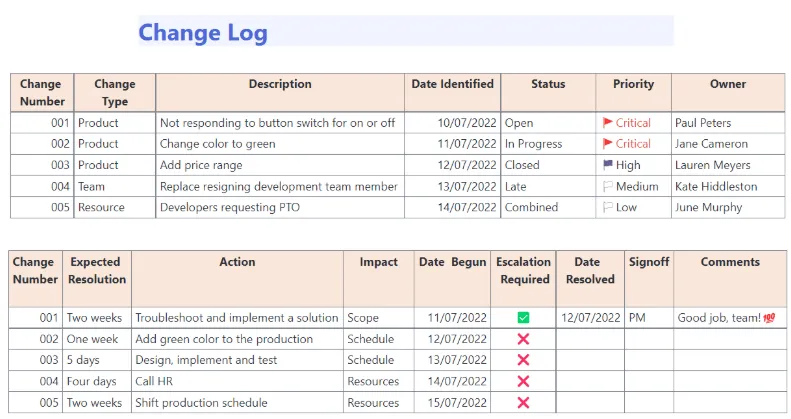The height and width of the screenshot is (419, 791).
Task: Click owner name Kate Hiddleston
Action: pyautogui.click(x=716, y=187)
